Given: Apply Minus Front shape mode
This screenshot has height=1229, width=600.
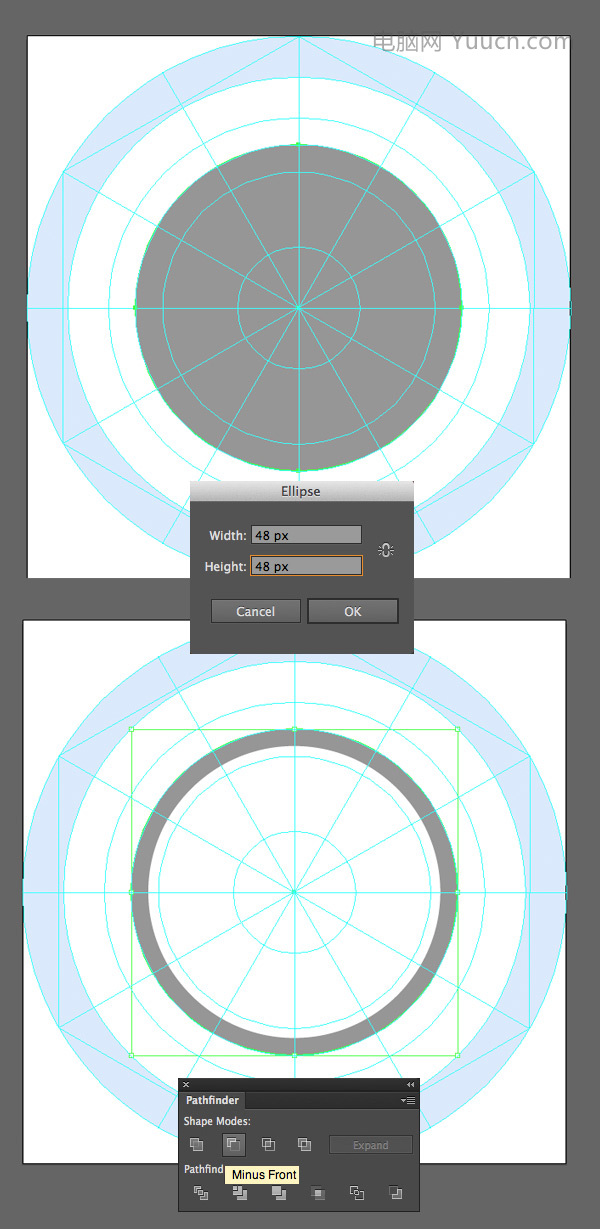Looking at the screenshot, I should [x=234, y=1144].
